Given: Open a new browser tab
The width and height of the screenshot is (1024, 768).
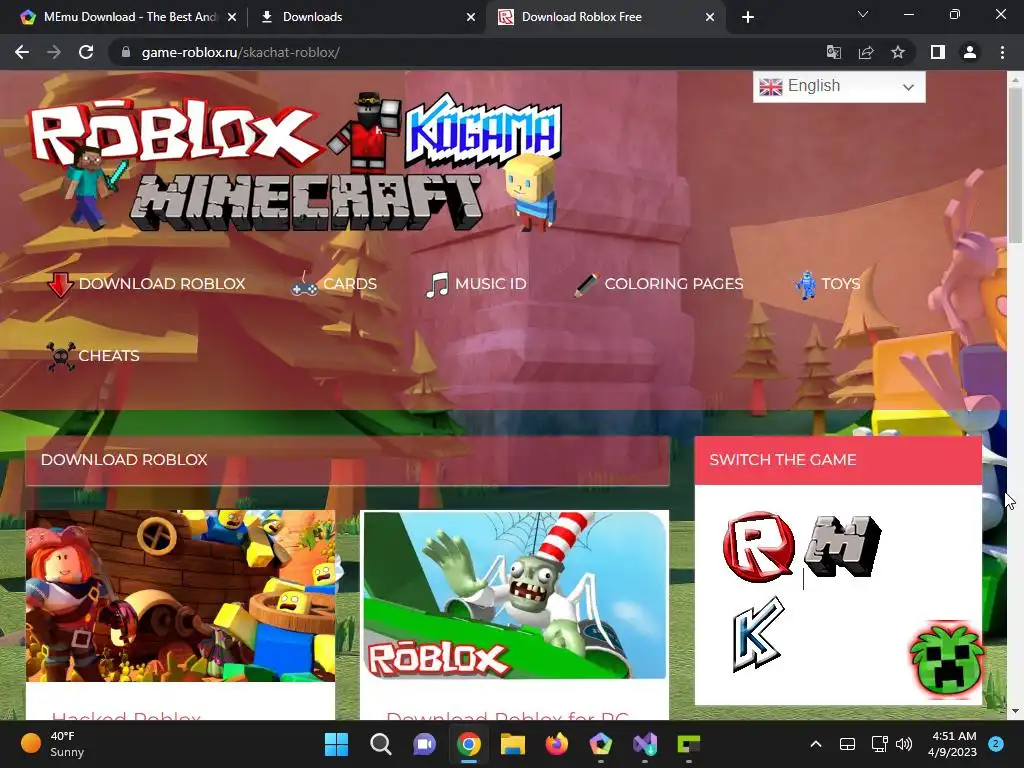Looking at the screenshot, I should (x=748, y=17).
